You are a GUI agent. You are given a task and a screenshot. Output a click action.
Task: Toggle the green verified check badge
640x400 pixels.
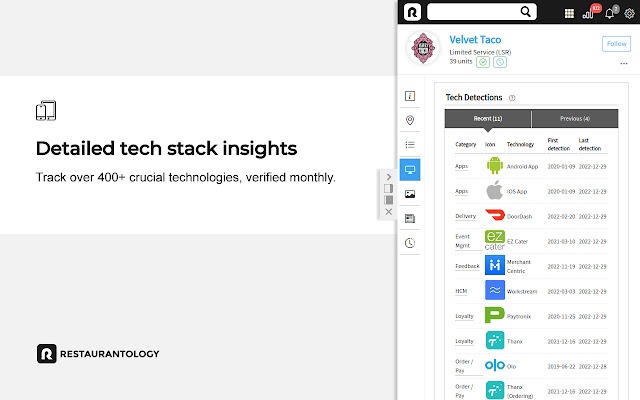click(x=483, y=62)
